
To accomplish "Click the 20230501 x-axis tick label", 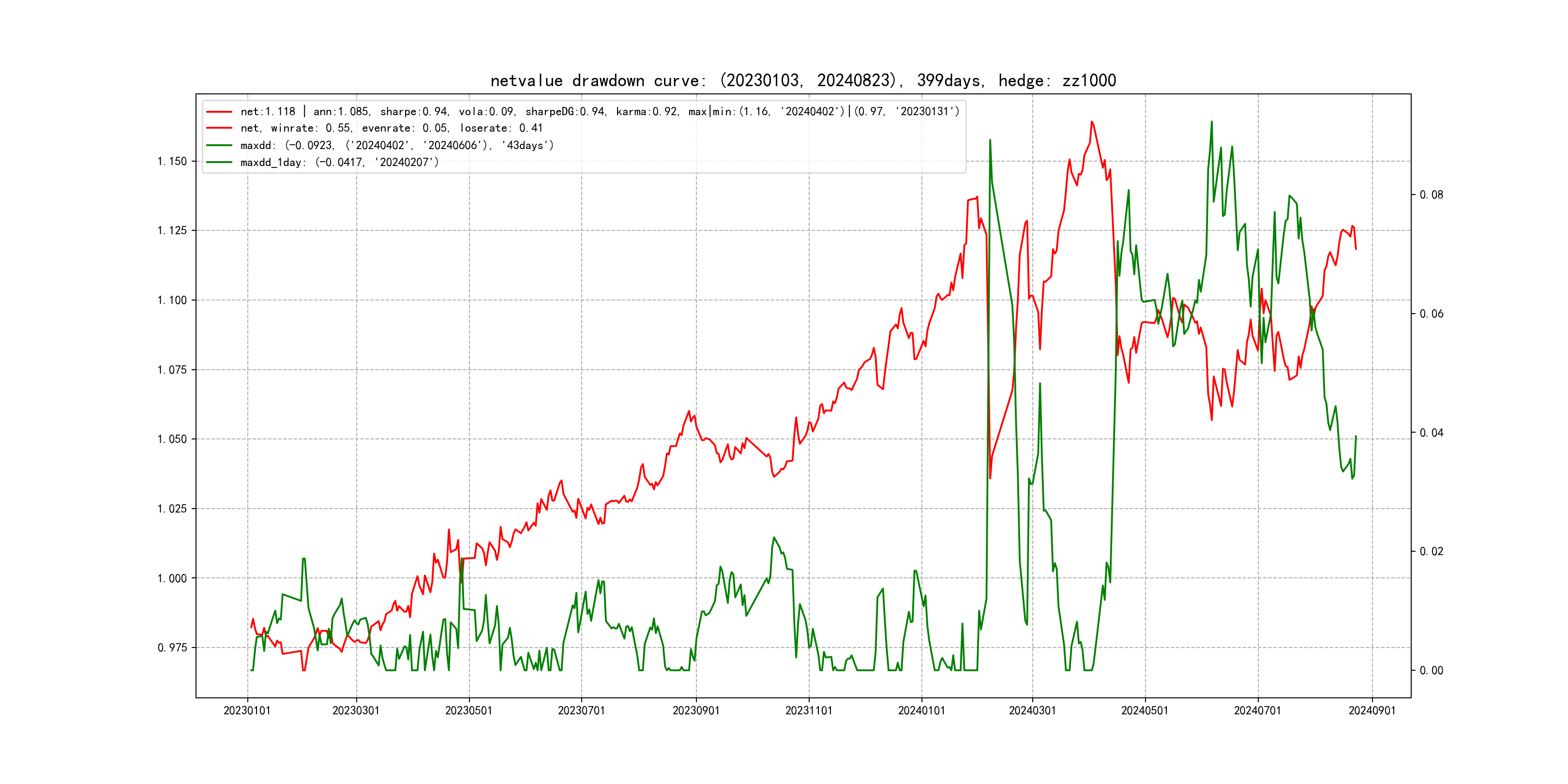I will coord(468,711).
